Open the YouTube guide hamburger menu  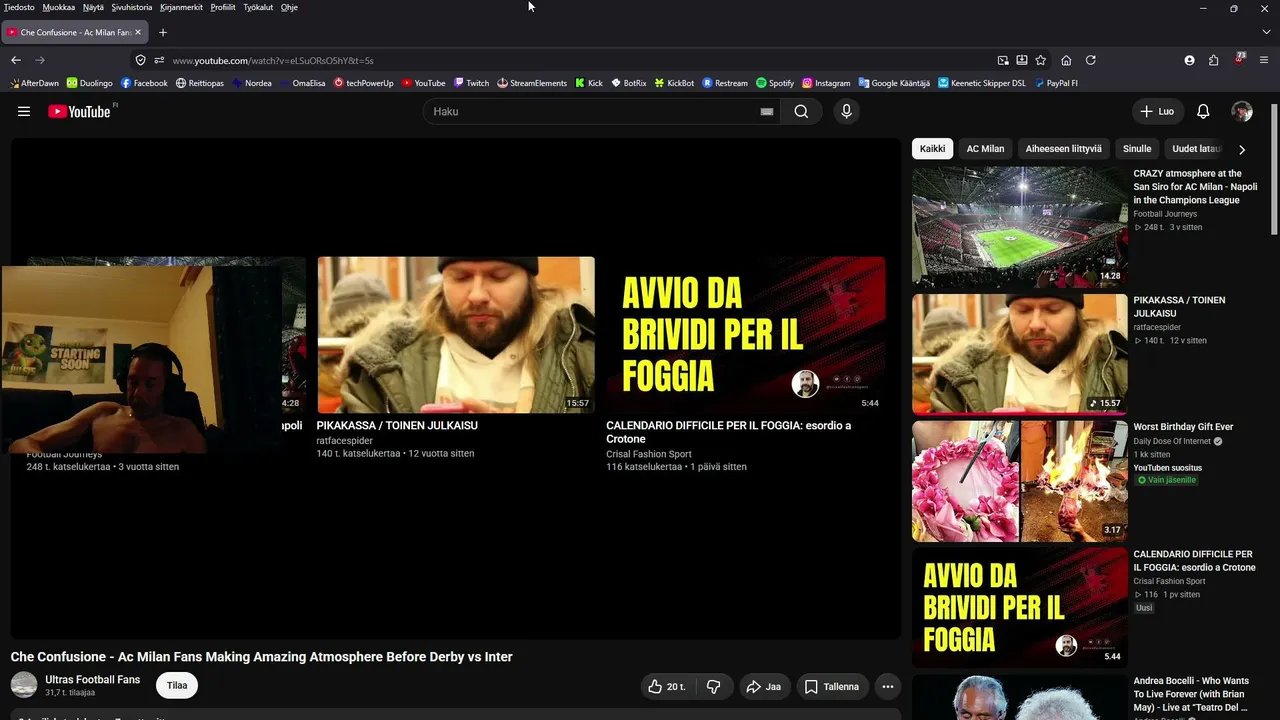[x=24, y=111]
